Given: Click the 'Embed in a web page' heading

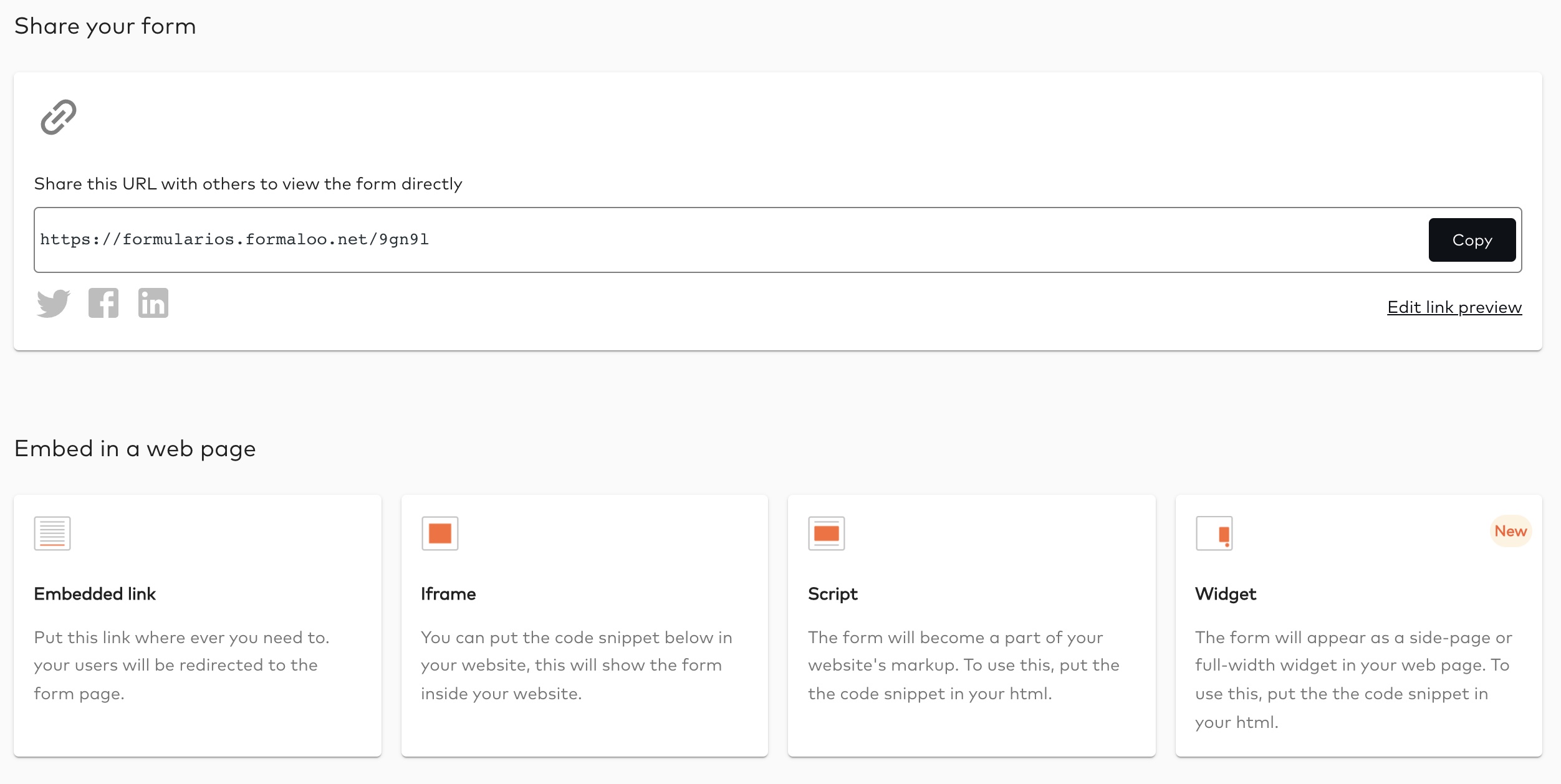Looking at the screenshot, I should point(135,449).
